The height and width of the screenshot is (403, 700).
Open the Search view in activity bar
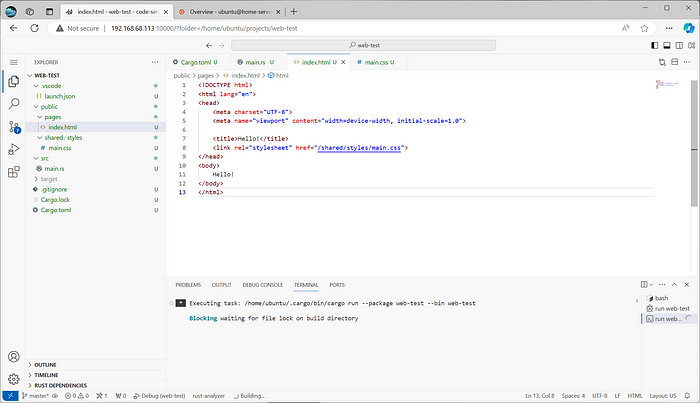[14, 103]
